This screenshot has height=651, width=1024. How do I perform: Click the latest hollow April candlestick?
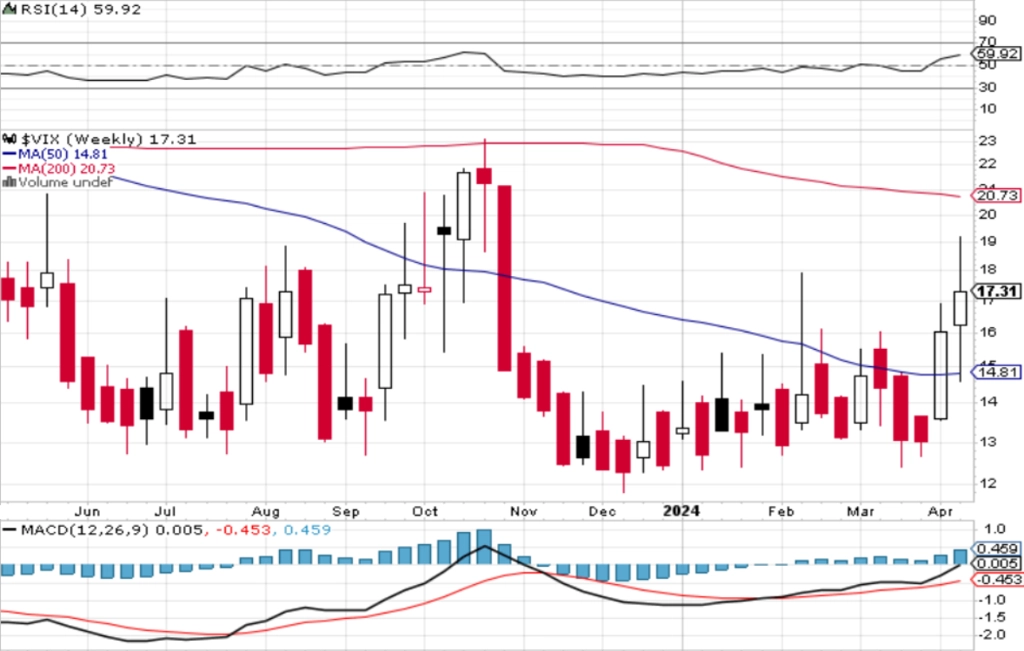(x=960, y=308)
